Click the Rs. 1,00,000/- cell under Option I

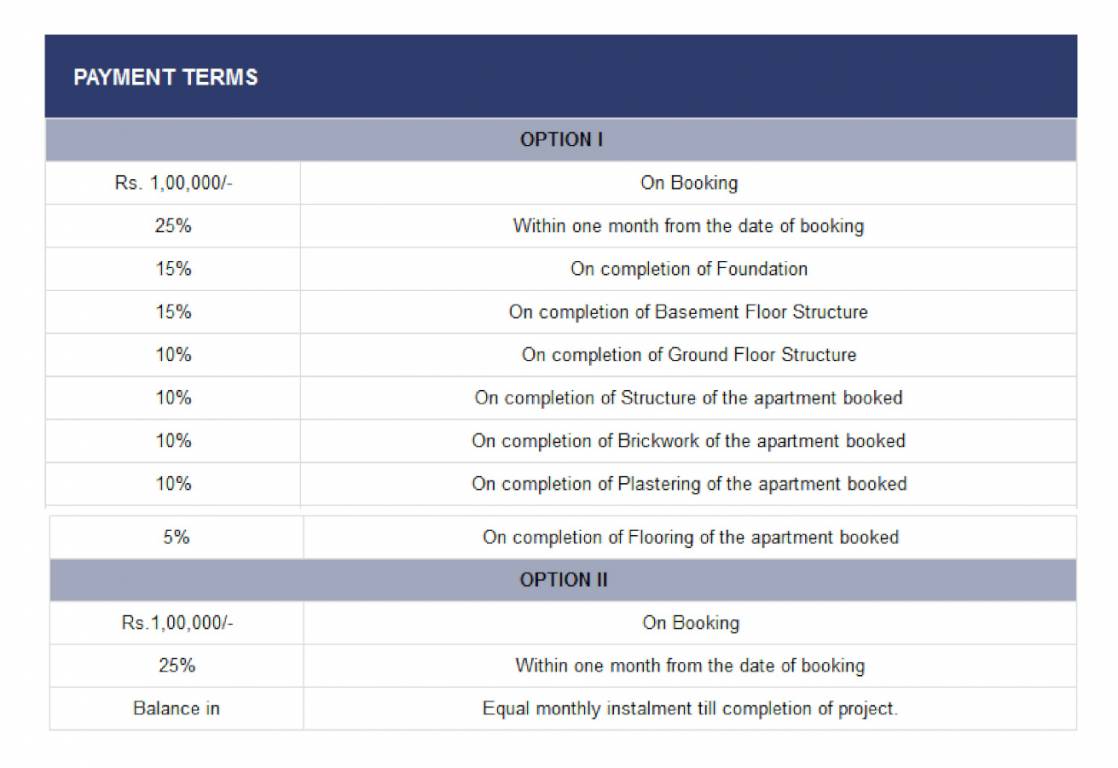click(173, 183)
